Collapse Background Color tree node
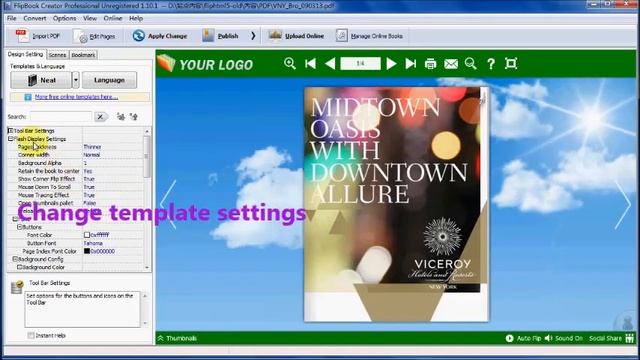 tap(19, 267)
